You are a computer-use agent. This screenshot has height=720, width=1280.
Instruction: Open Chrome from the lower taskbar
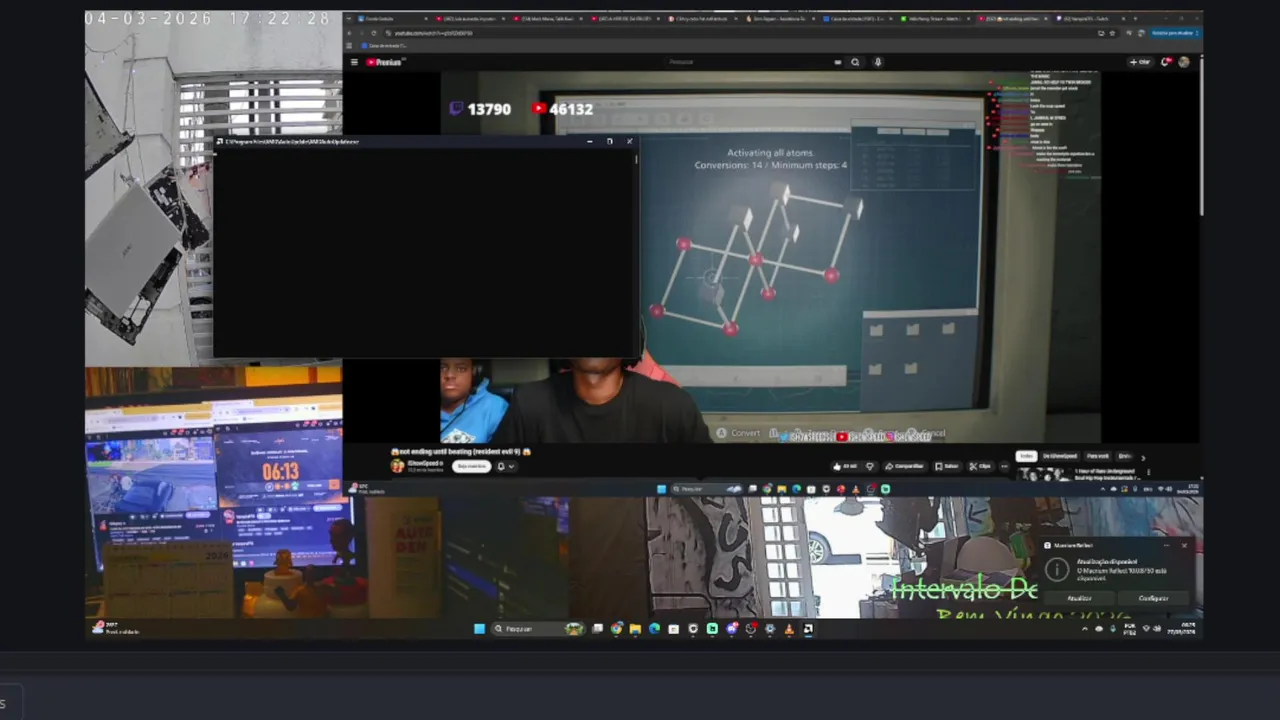pyautogui.click(x=616, y=629)
